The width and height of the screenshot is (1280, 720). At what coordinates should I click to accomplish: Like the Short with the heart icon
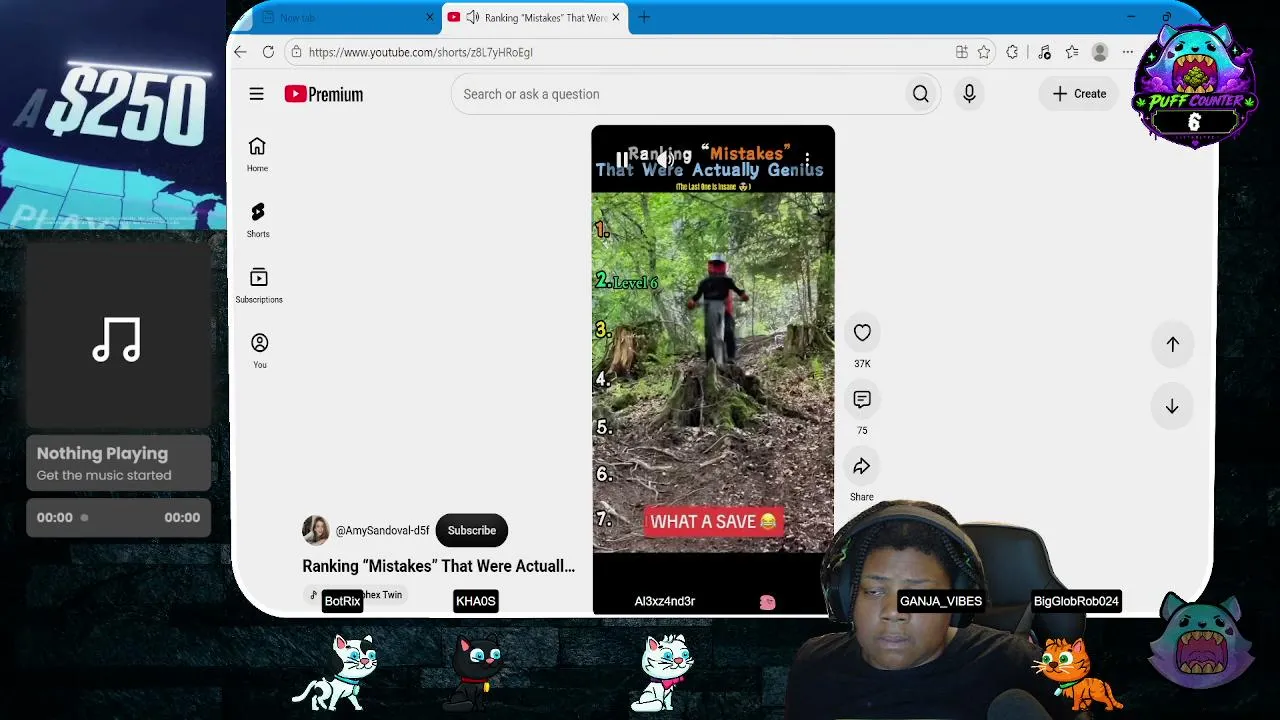coord(862,333)
